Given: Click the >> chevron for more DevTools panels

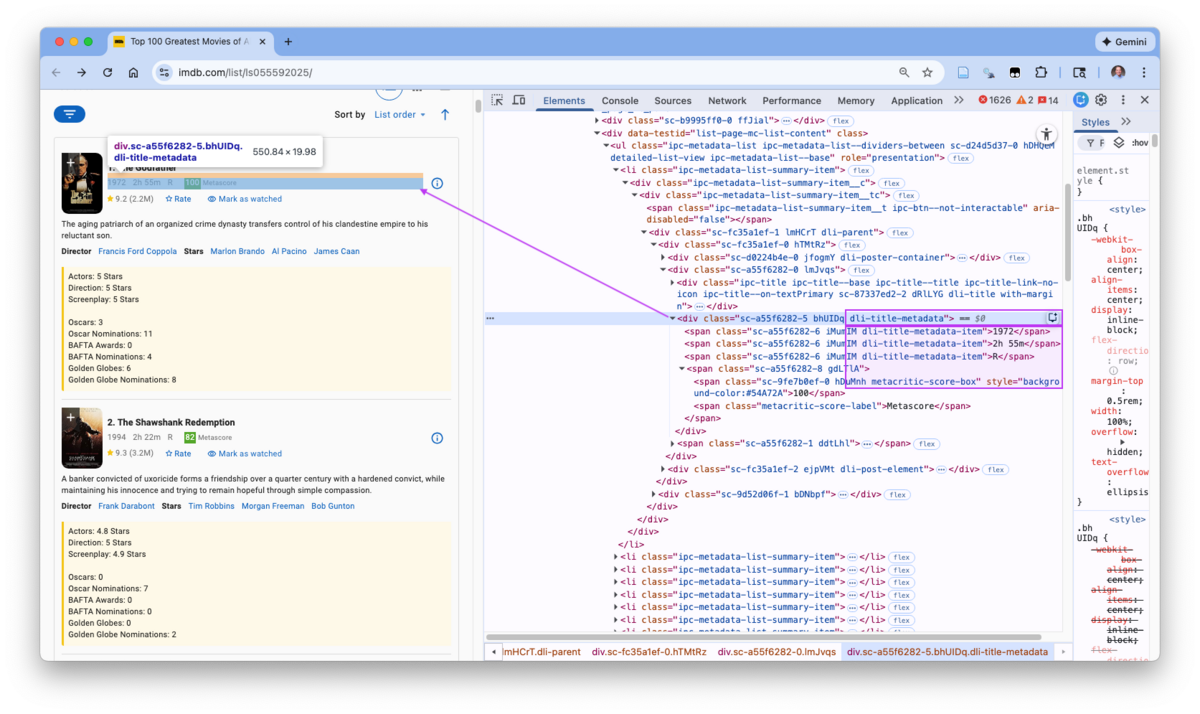Looking at the screenshot, I should (959, 100).
